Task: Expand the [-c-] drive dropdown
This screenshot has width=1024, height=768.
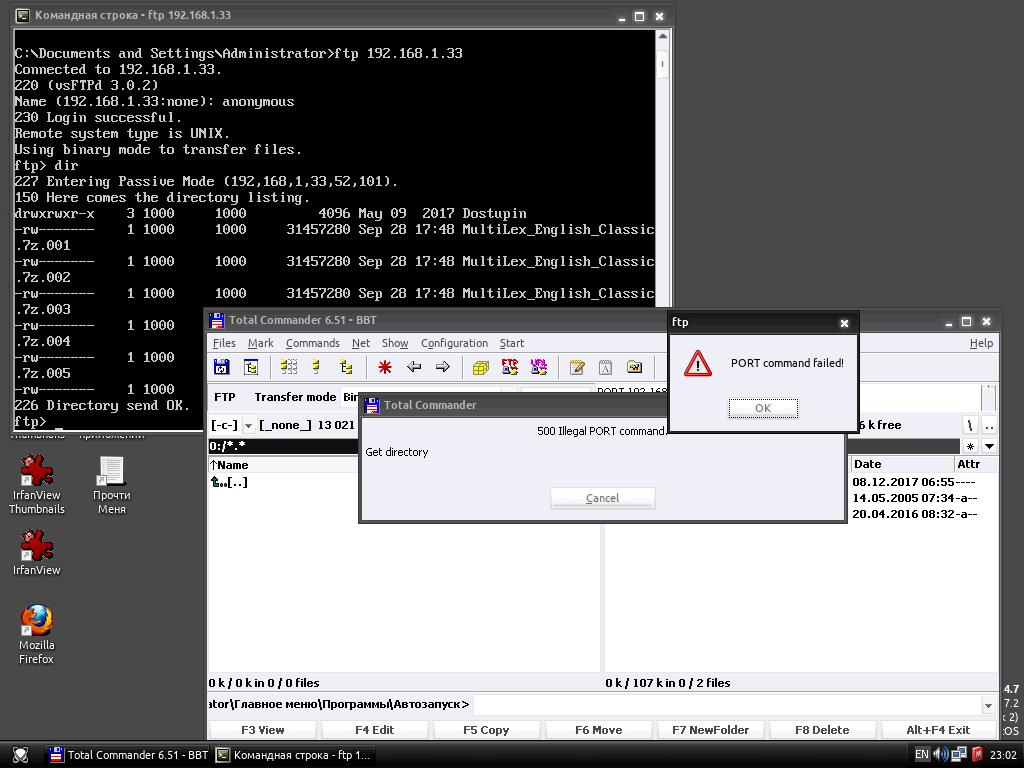Action: coord(248,426)
